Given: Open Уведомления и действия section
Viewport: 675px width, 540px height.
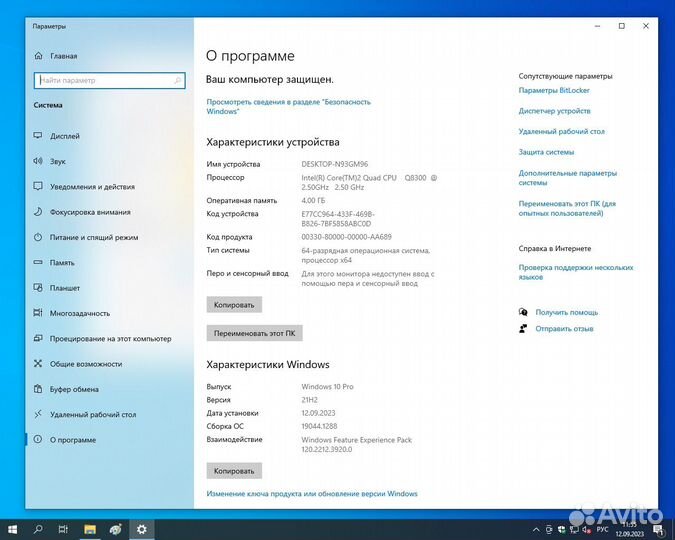Looking at the screenshot, I should [92, 186].
